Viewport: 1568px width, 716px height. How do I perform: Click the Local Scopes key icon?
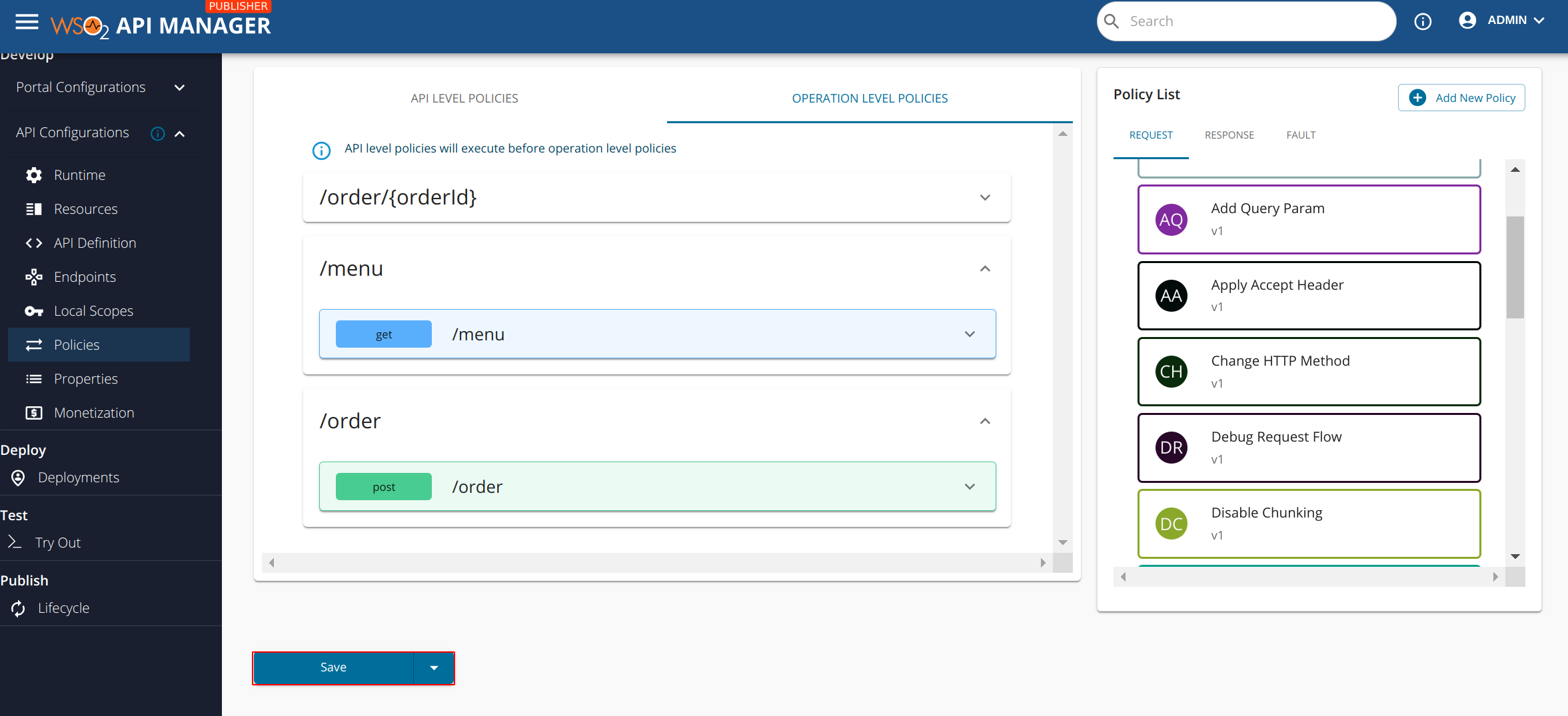[x=33, y=310]
